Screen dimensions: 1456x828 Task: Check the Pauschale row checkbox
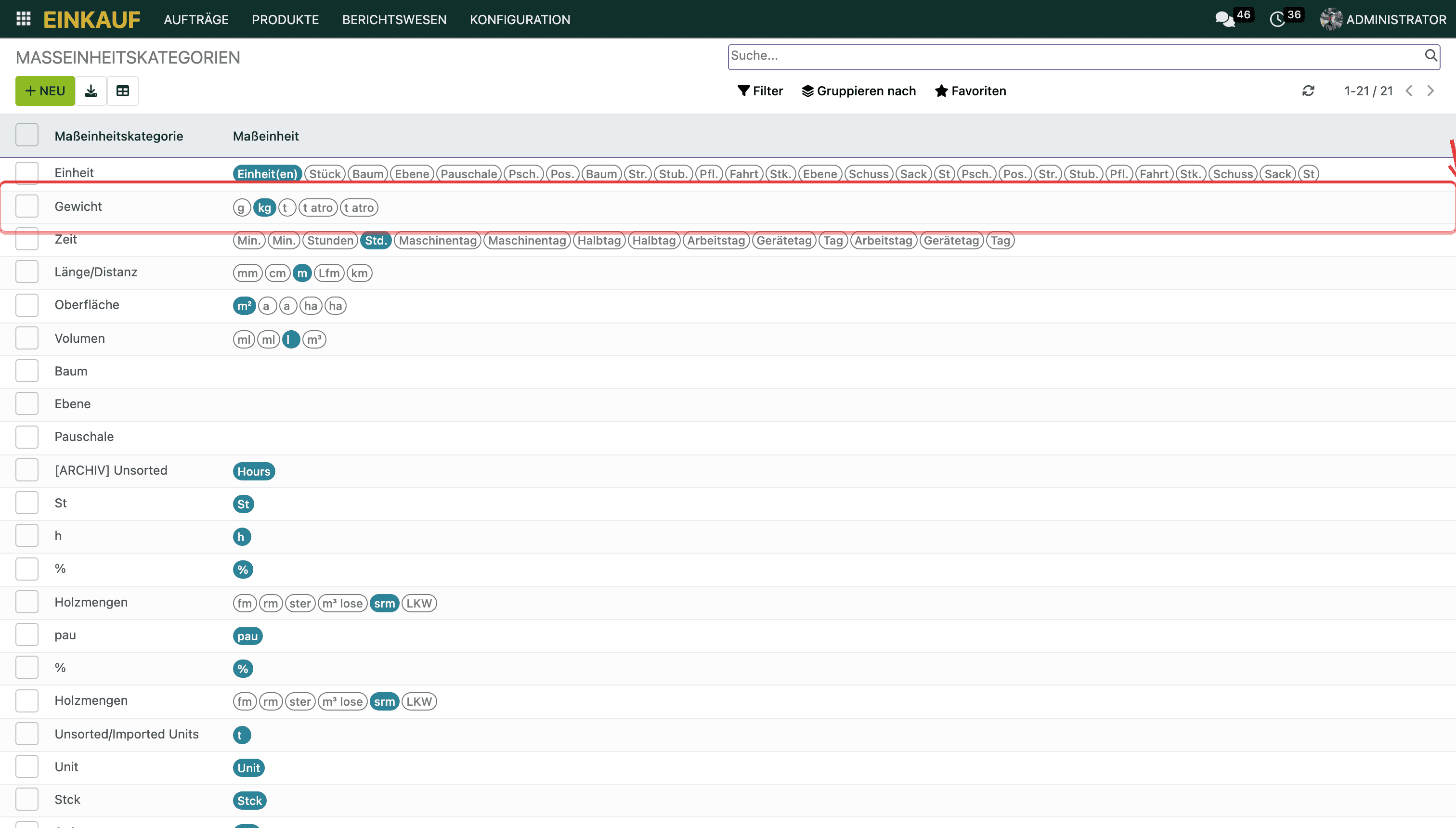click(27, 437)
